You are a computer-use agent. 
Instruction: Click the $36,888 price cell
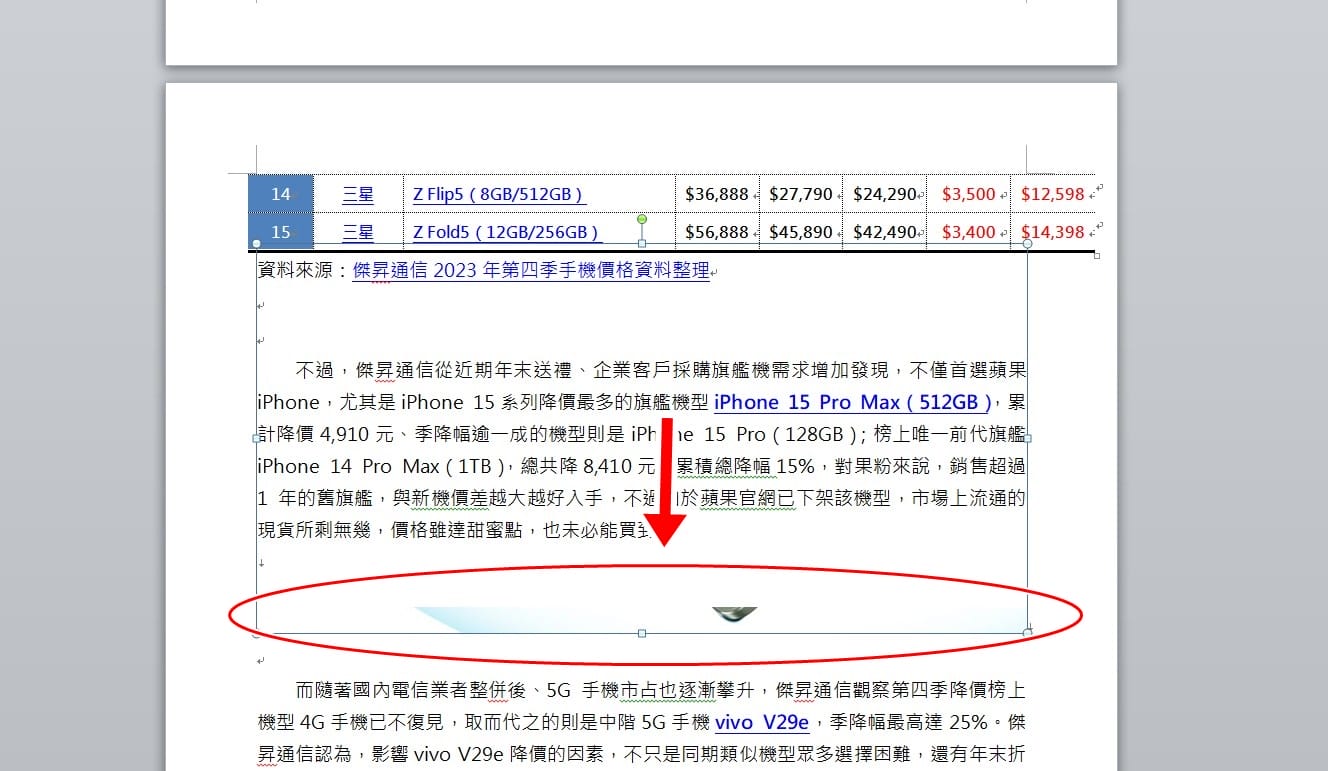[717, 194]
